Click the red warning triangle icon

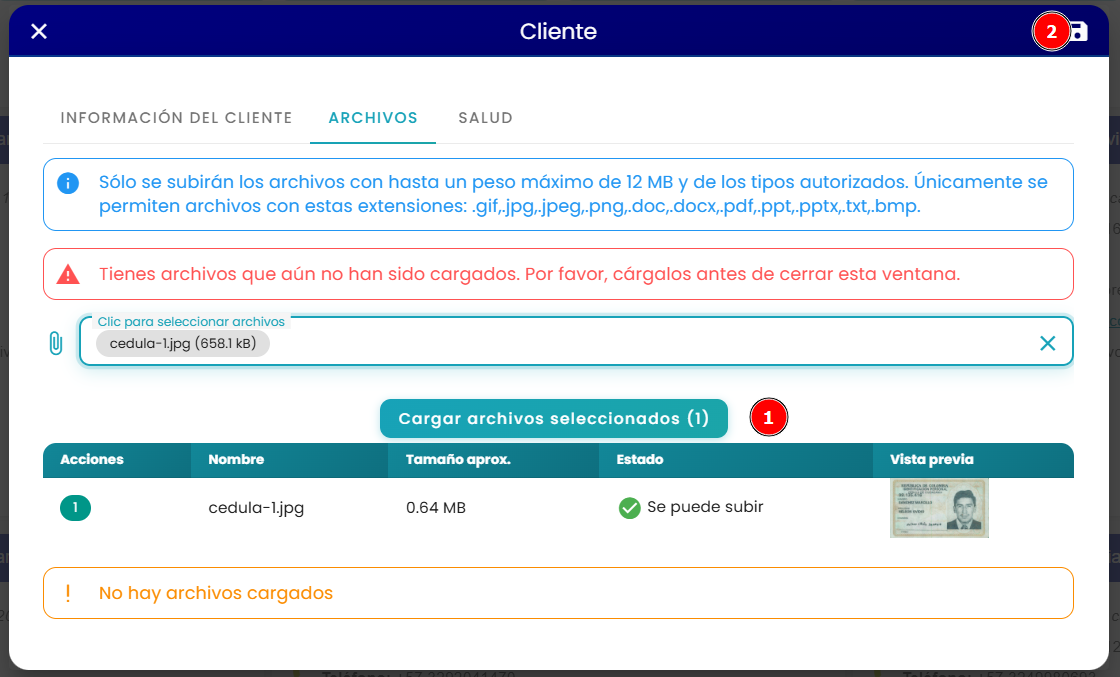click(x=68, y=274)
